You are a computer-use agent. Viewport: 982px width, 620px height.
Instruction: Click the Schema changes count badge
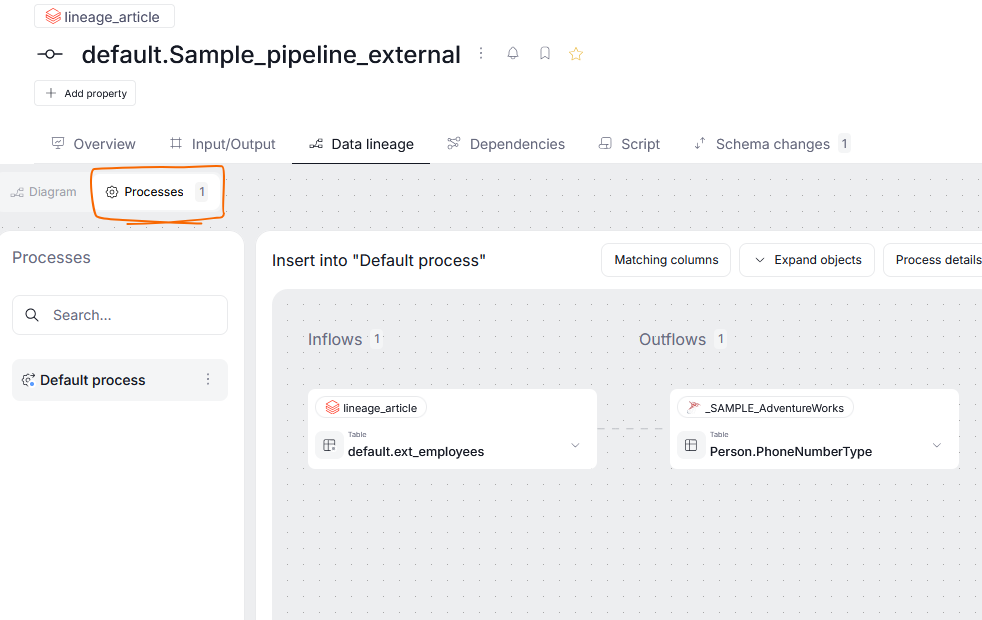point(844,144)
